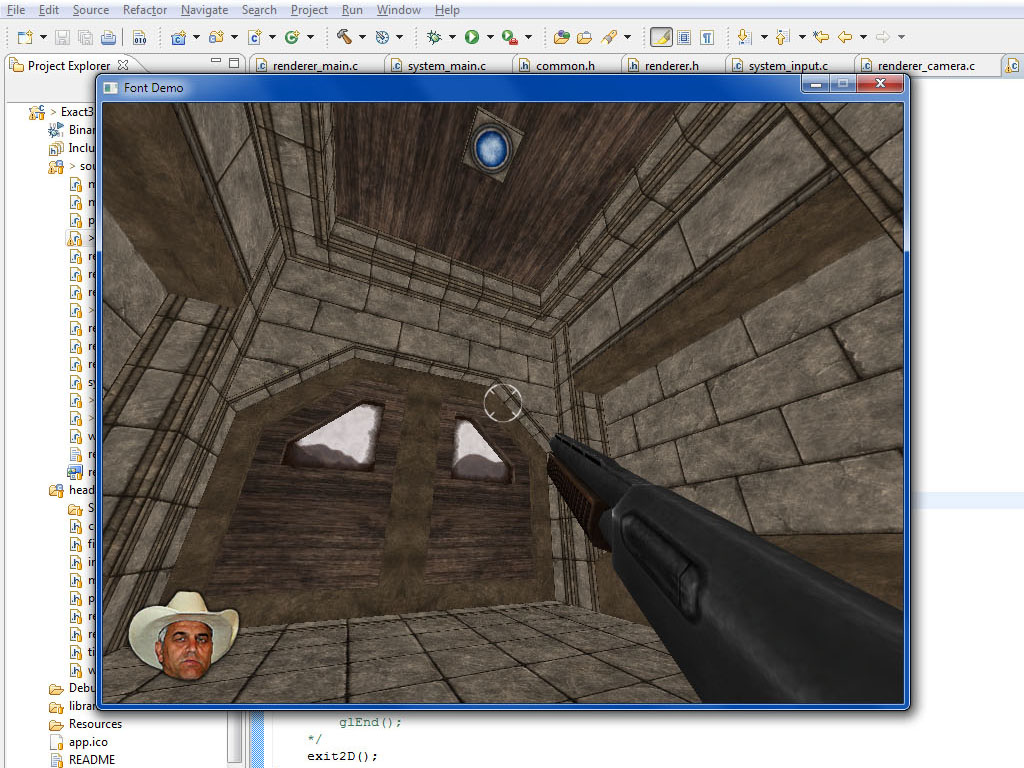
Task: Click the Search flashlight icon
Action: tap(609, 37)
